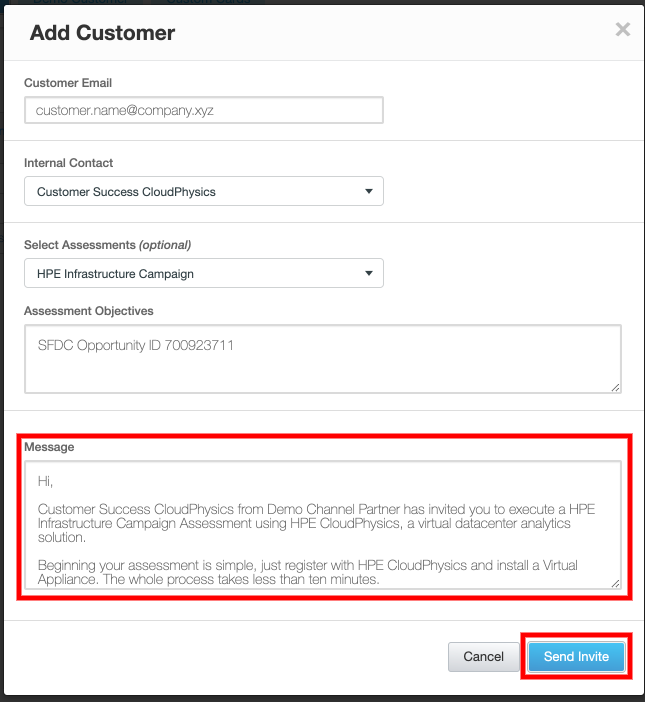Click the 'Select Assessments (optional)' label

107,245
